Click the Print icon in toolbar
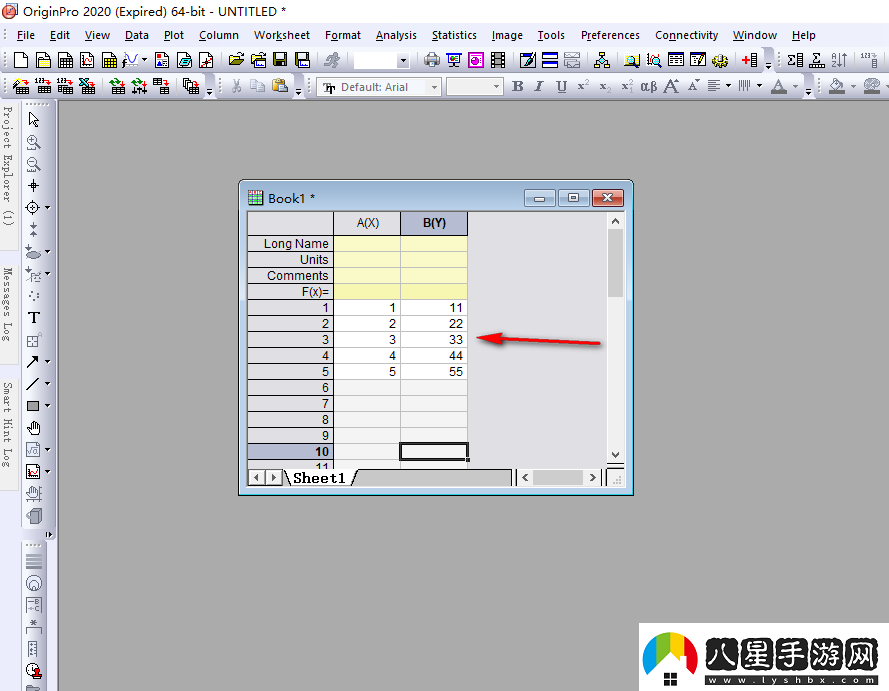Viewport: 889px width, 691px height. click(x=432, y=61)
